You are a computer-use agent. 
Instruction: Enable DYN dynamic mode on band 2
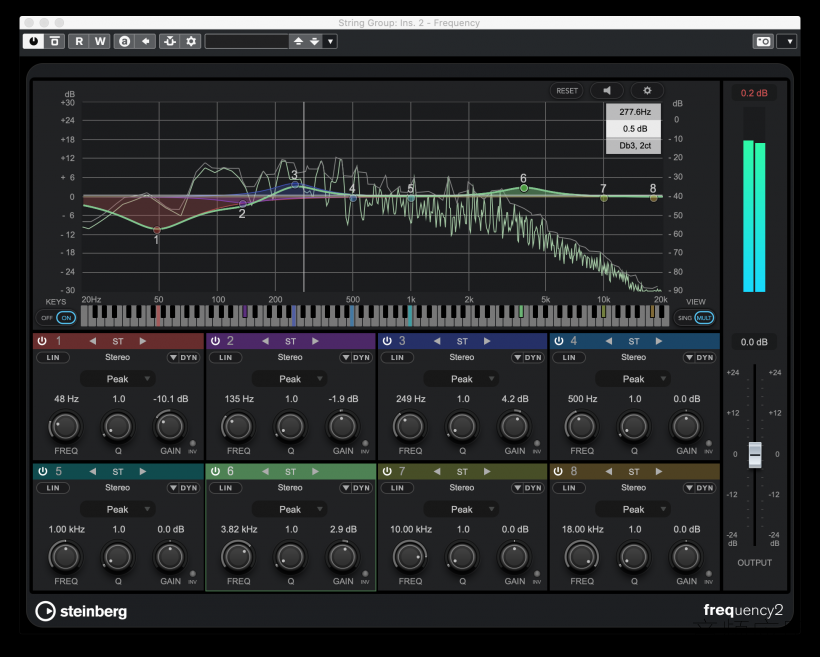(357, 357)
